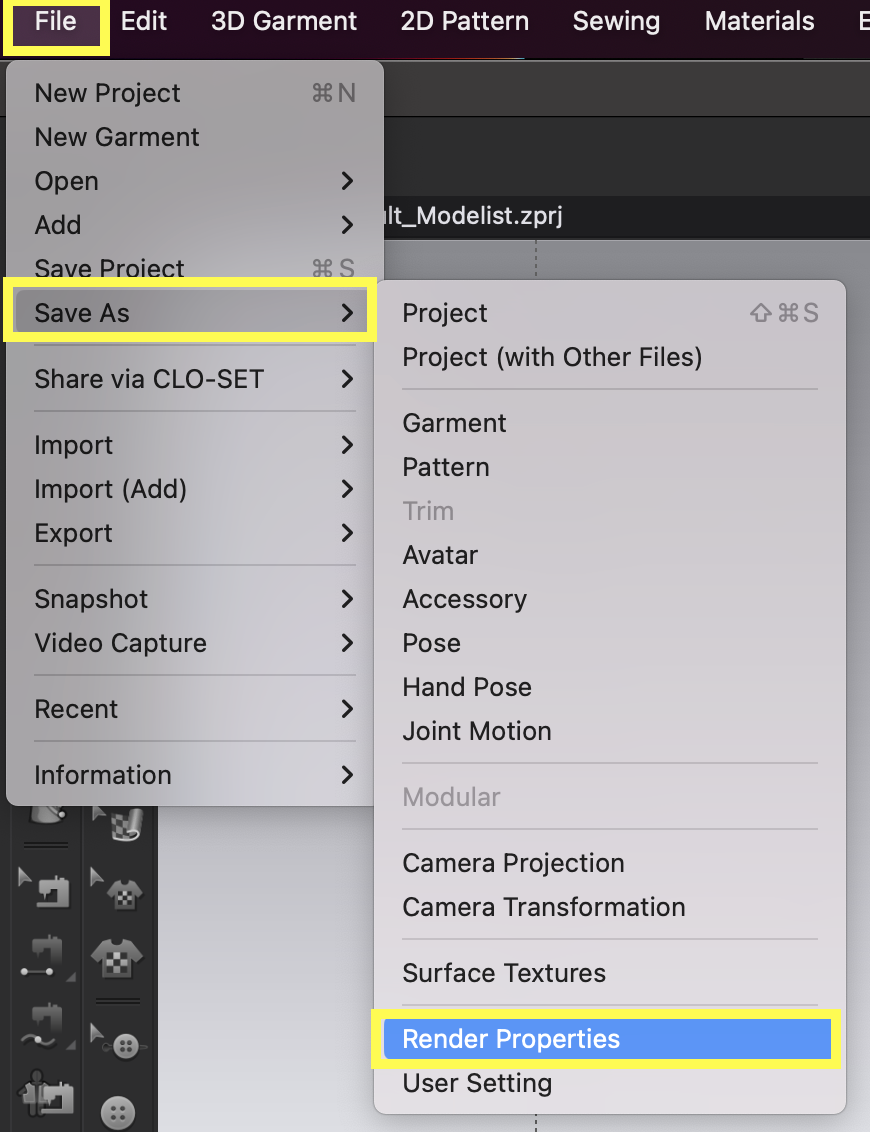Select Surface Textures save option
Screen dimensions: 870x1132
pyautogui.click(x=504, y=972)
